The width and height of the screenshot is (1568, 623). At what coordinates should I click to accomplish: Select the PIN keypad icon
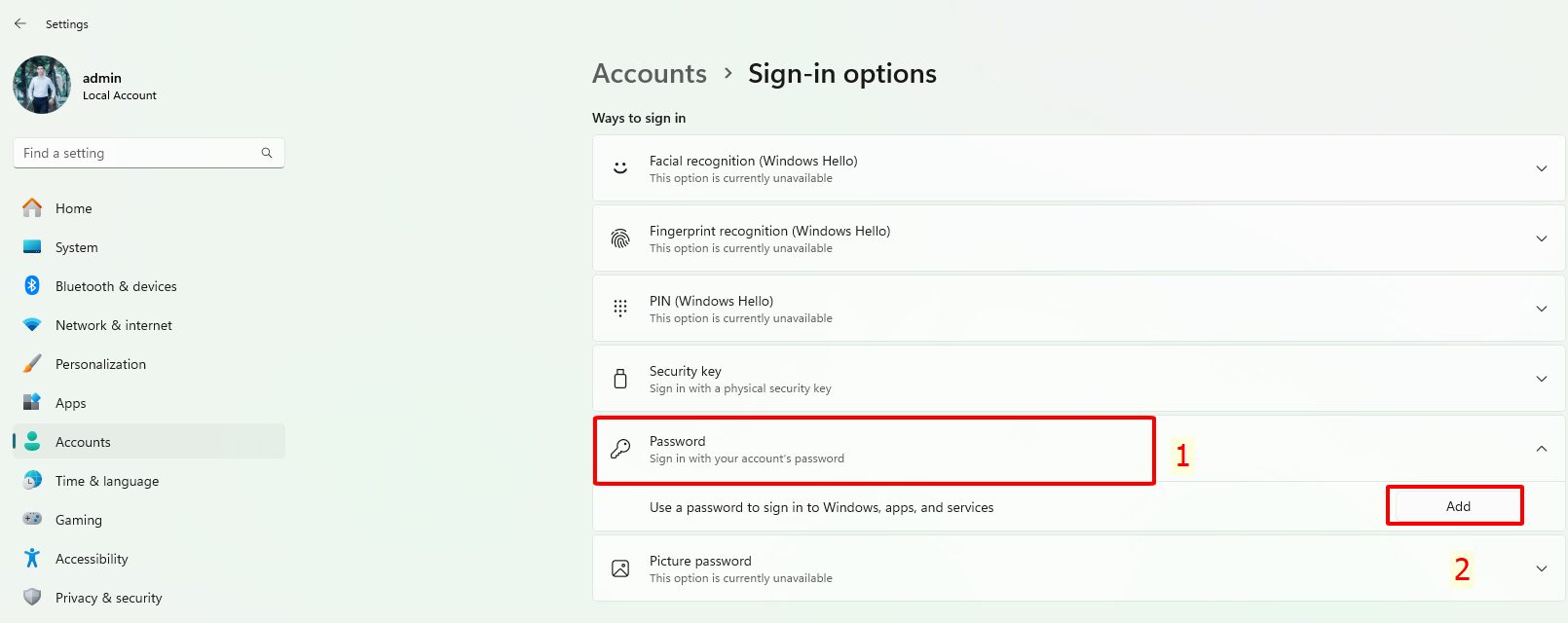619,308
